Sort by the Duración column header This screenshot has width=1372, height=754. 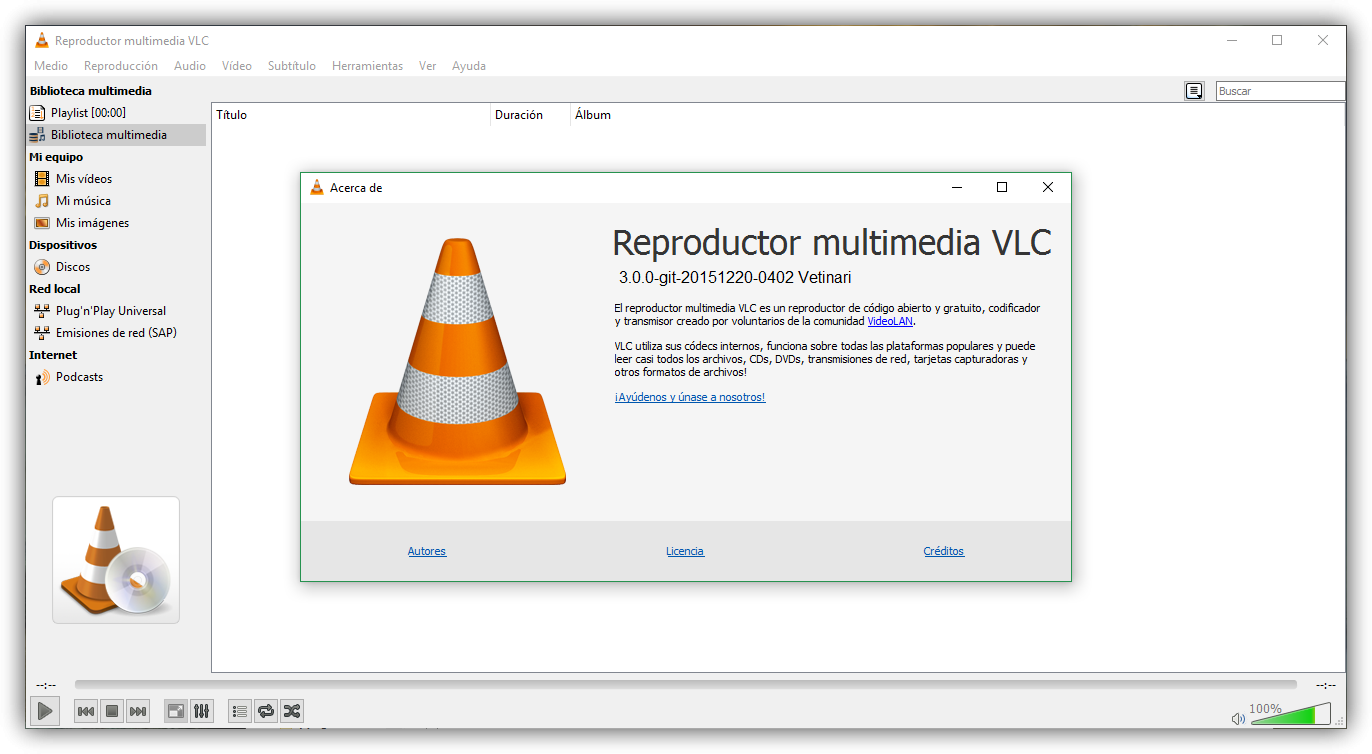[531, 115]
